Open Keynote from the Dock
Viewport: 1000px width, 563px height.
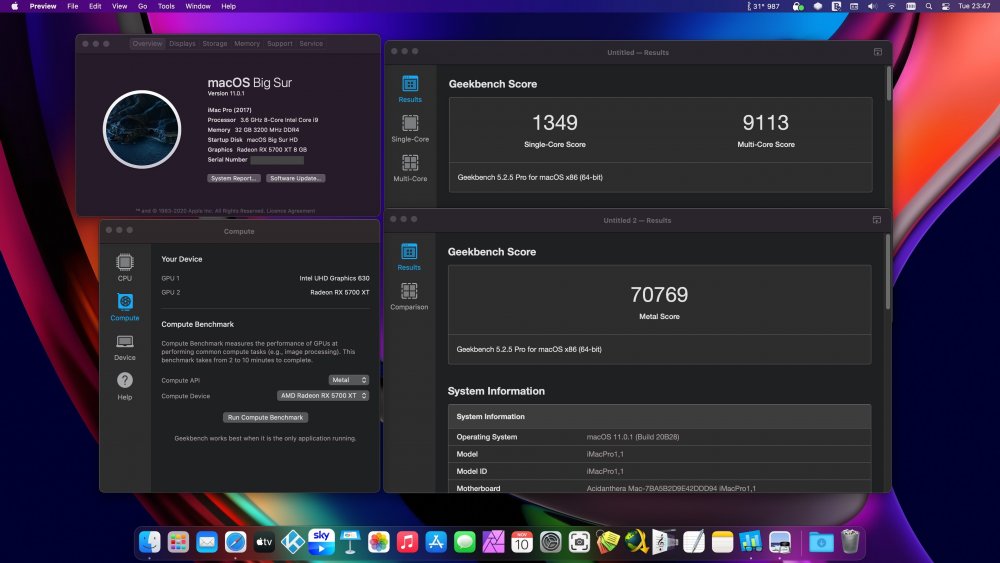click(x=350, y=542)
